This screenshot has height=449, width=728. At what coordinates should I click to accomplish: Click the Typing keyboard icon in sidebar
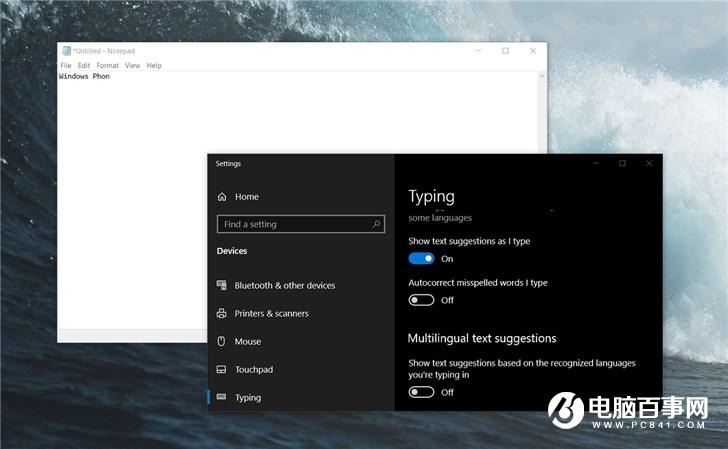point(221,397)
